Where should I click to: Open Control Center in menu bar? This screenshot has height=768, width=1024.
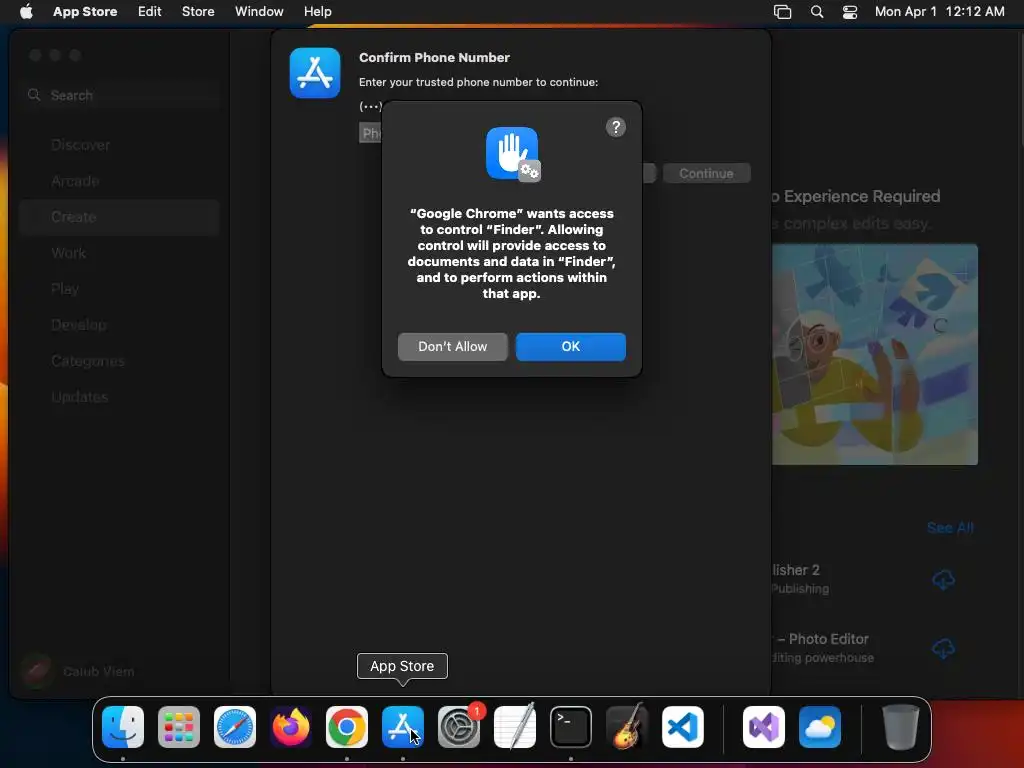pyautogui.click(x=850, y=11)
